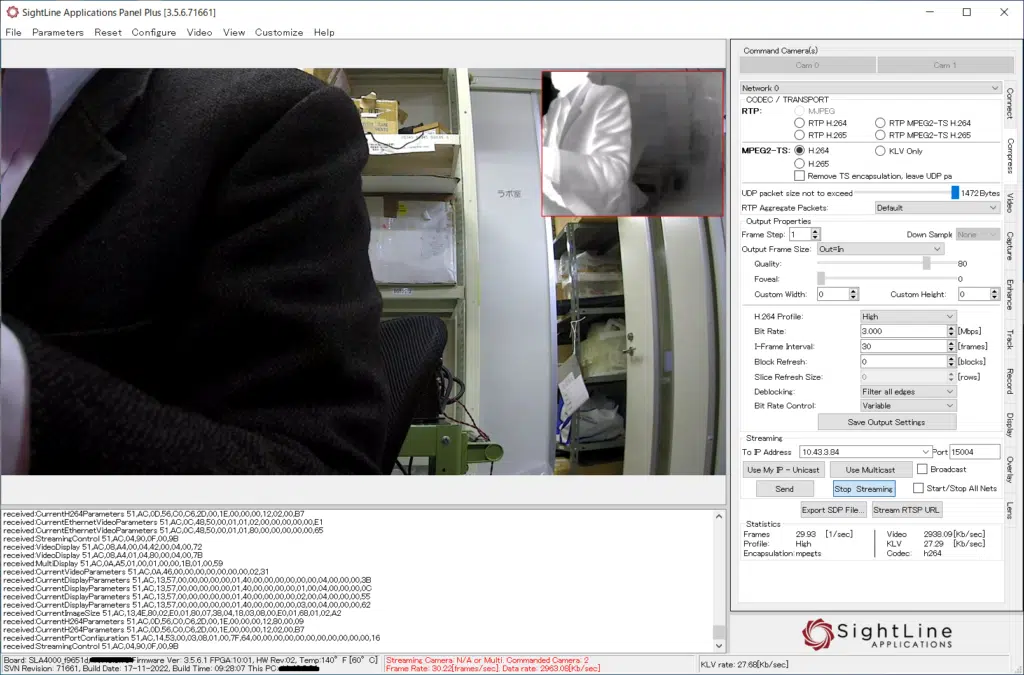Enable Remove TS encapsulation checkbox
Screen dimensions: 1024x675
pyautogui.click(x=800, y=176)
